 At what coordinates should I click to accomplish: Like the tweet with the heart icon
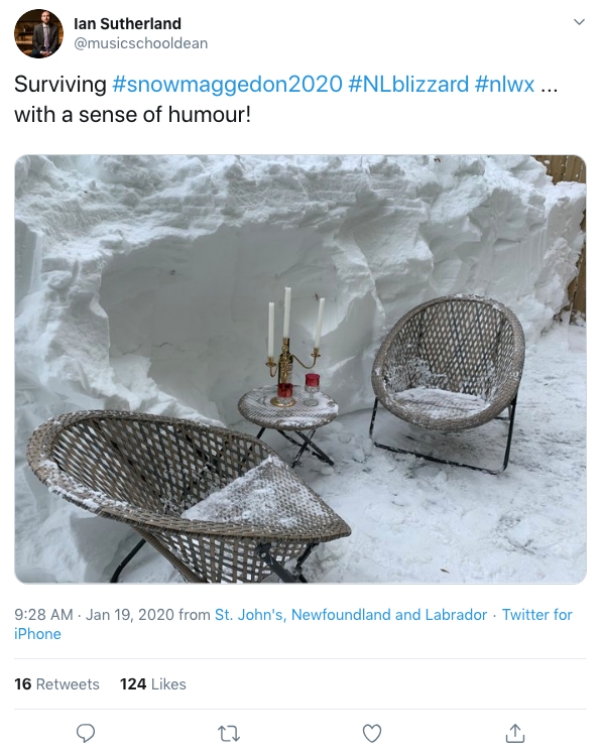[372, 733]
